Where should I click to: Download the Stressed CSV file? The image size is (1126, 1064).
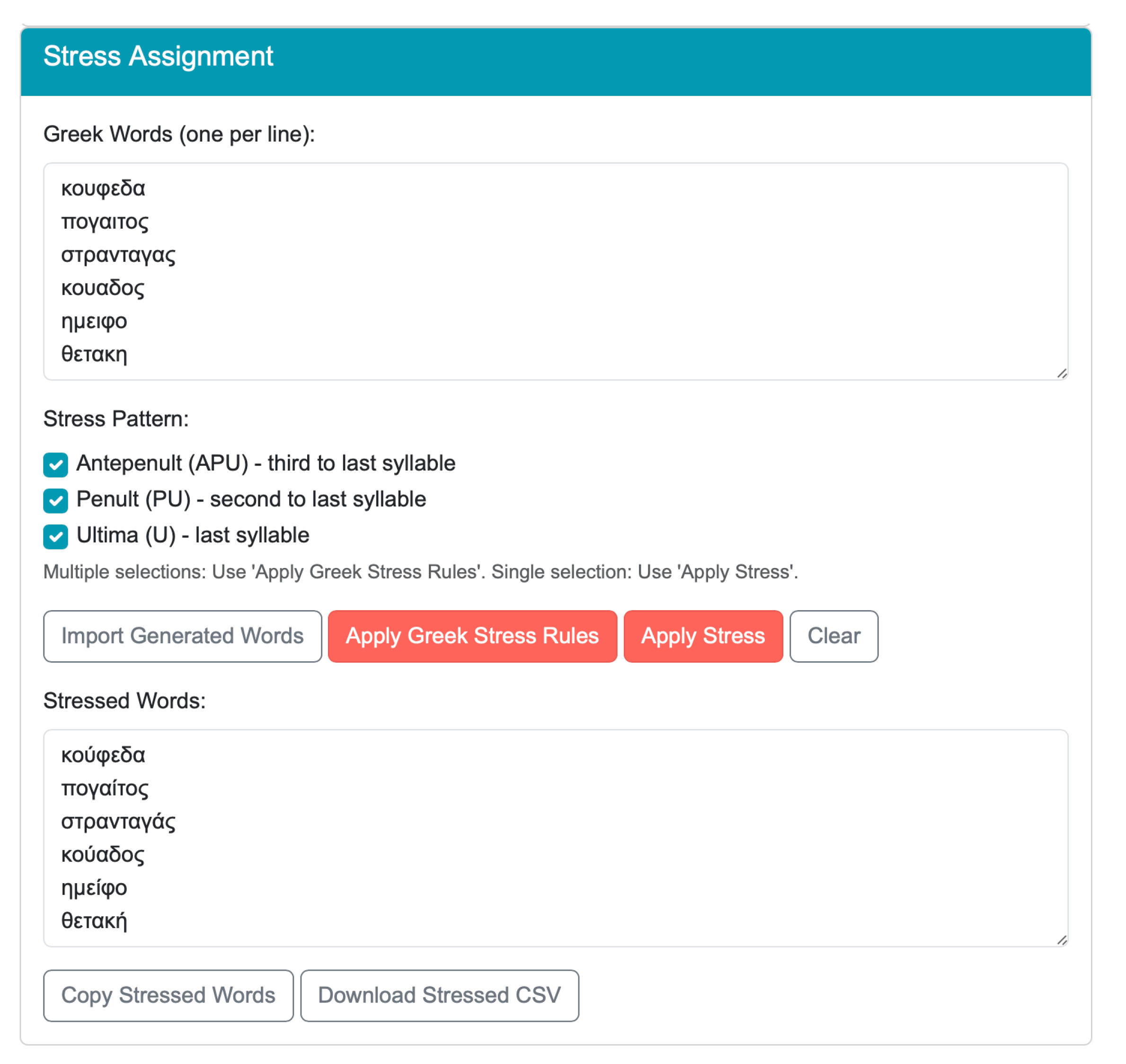click(440, 995)
